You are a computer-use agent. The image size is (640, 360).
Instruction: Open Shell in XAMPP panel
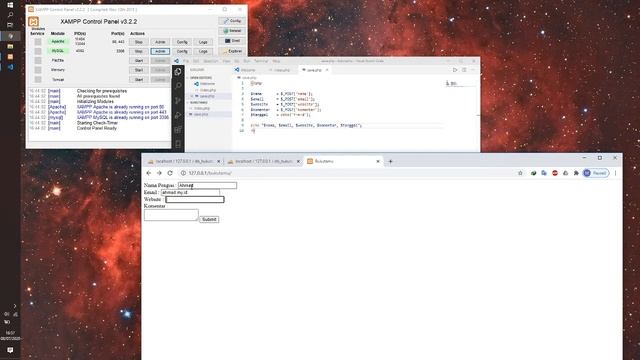(x=232, y=41)
